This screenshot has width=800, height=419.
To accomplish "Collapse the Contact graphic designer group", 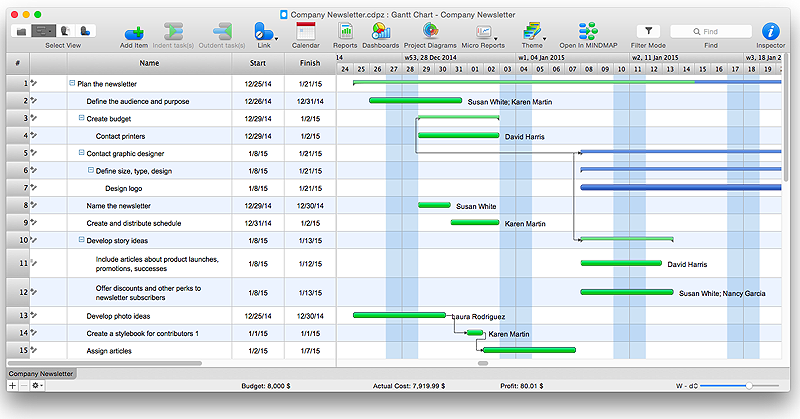I will pyautogui.click(x=81, y=153).
